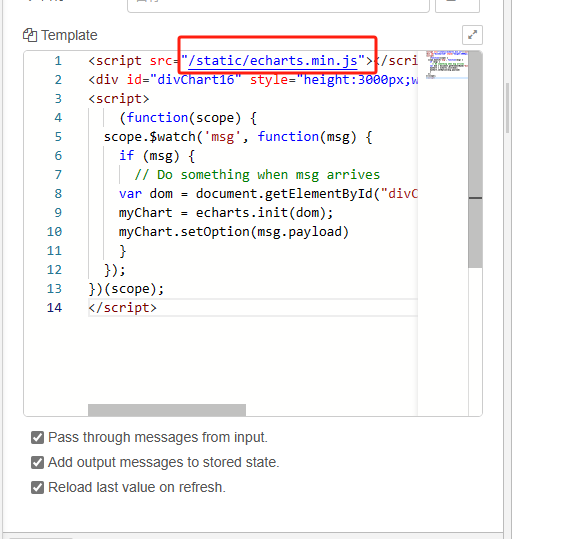The width and height of the screenshot is (562, 539).
Task: Place cursor on closing script tag line
Action: pyautogui.click(x=123, y=308)
